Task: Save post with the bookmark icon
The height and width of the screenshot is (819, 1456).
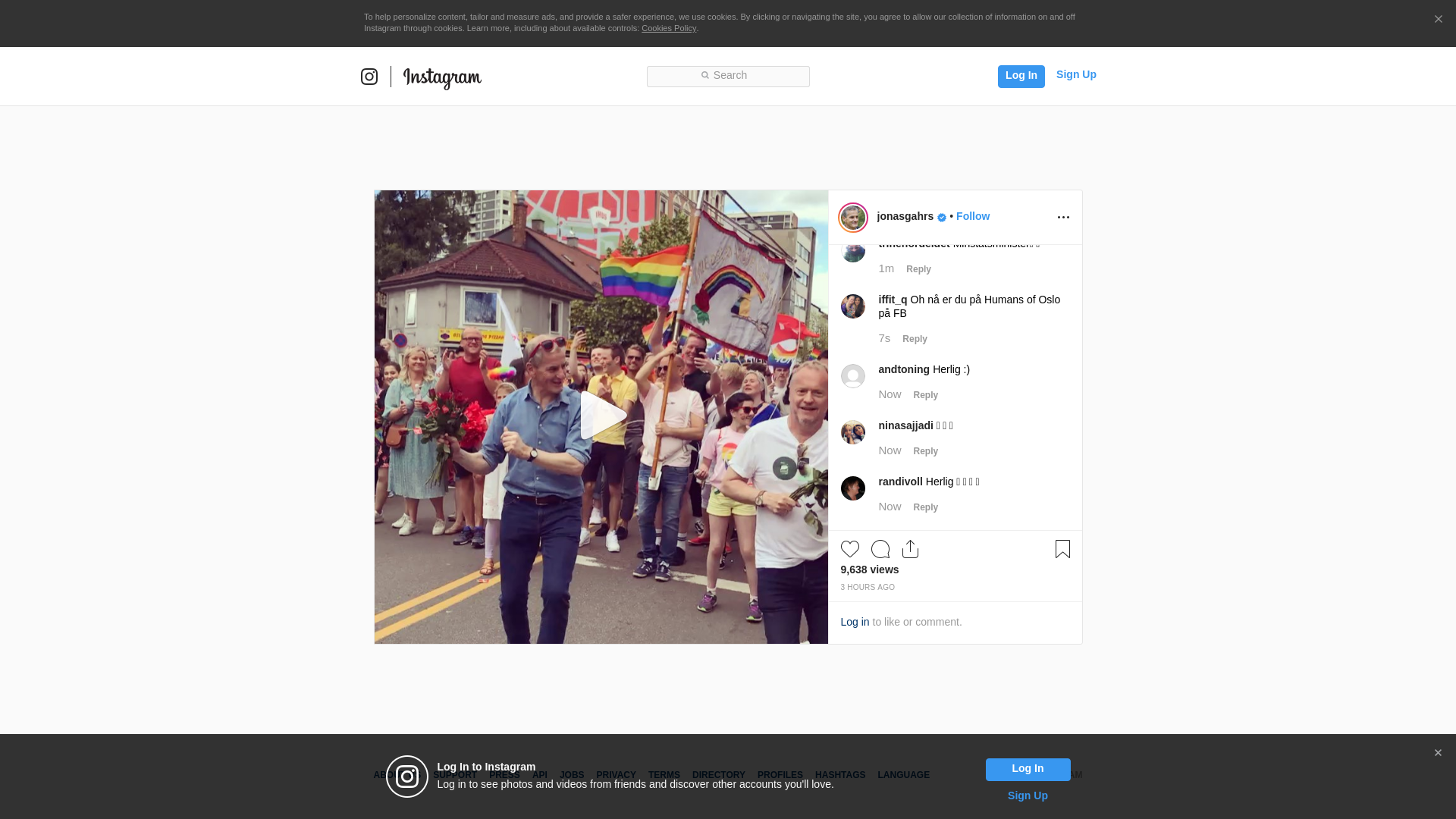Action: pyautogui.click(x=1062, y=549)
